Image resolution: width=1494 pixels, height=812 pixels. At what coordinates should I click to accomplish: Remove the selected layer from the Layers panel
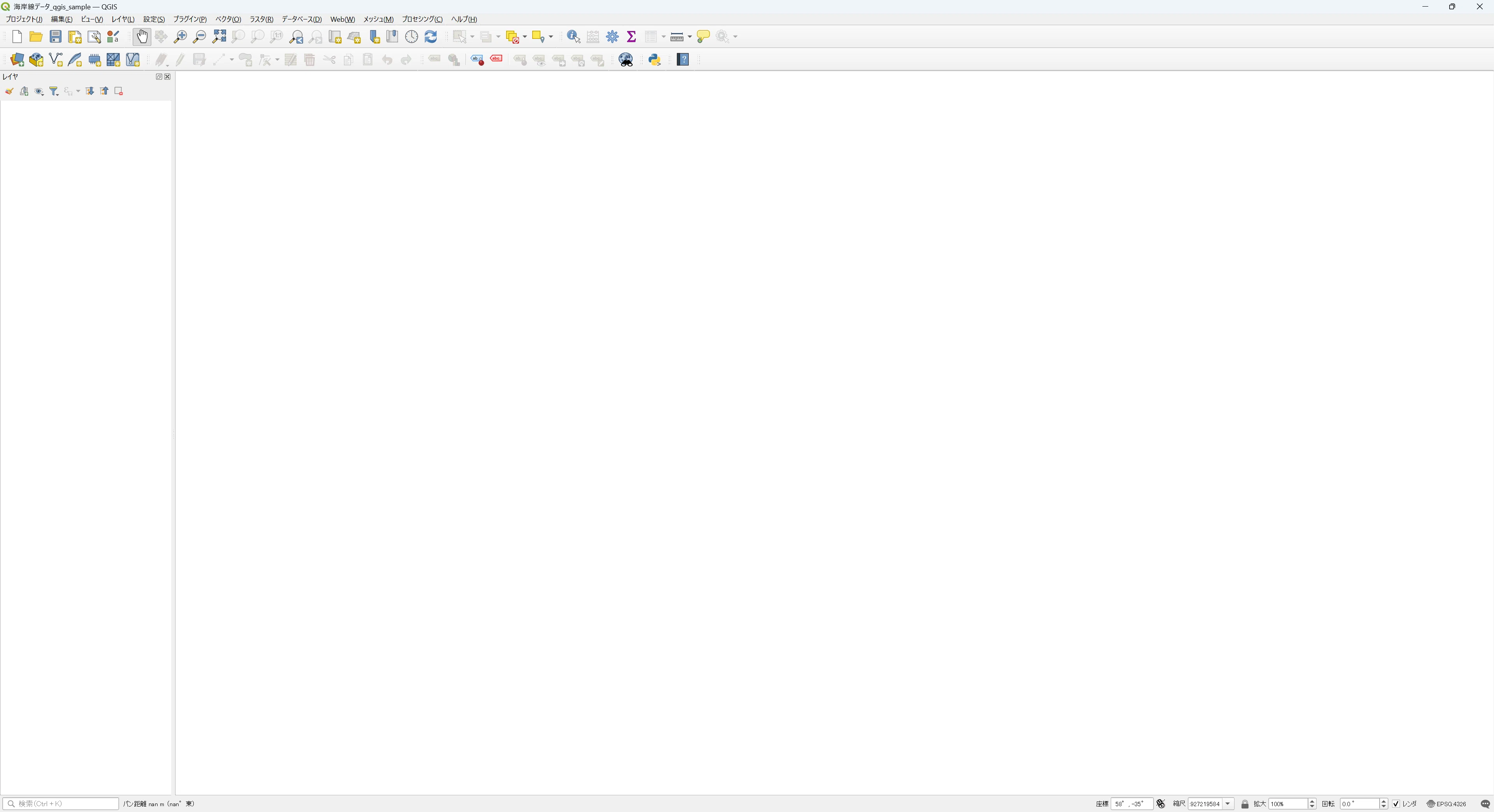(x=119, y=91)
